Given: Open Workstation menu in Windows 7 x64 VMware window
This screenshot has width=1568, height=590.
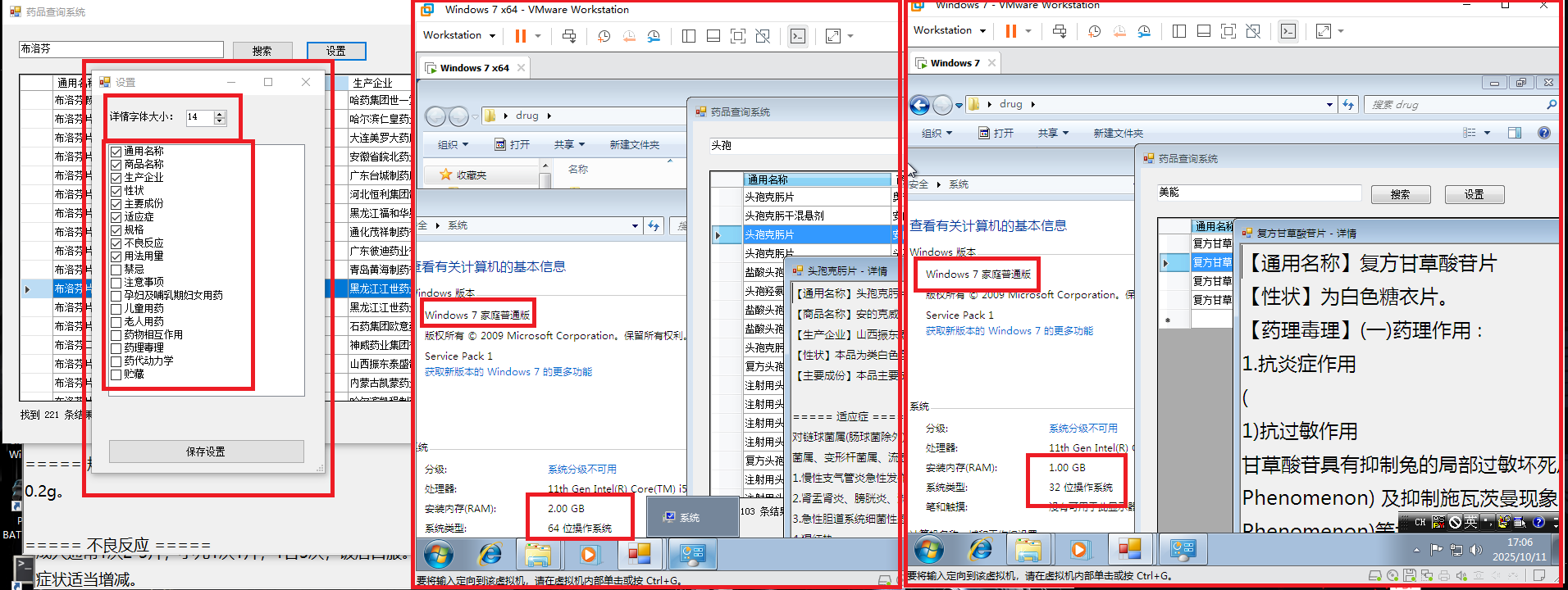Looking at the screenshot, I should click(x=458, y=35).
